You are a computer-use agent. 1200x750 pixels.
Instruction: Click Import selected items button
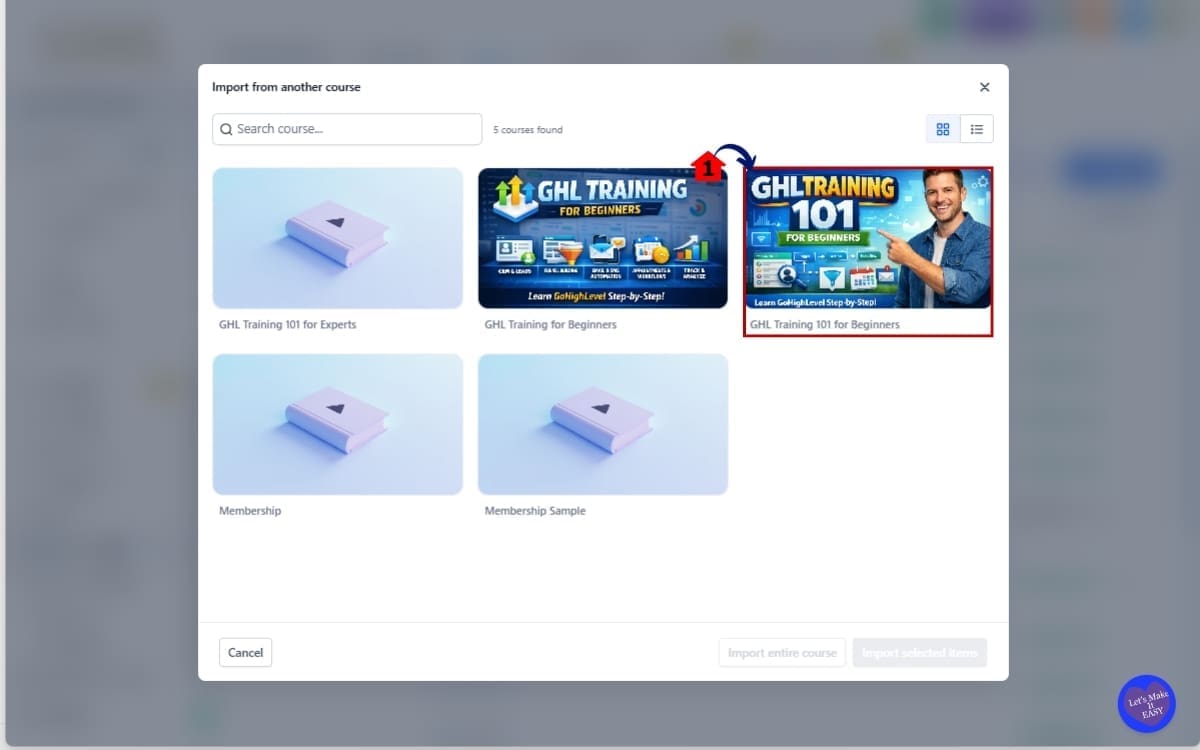pyautogui.click(x=920, y=653)
